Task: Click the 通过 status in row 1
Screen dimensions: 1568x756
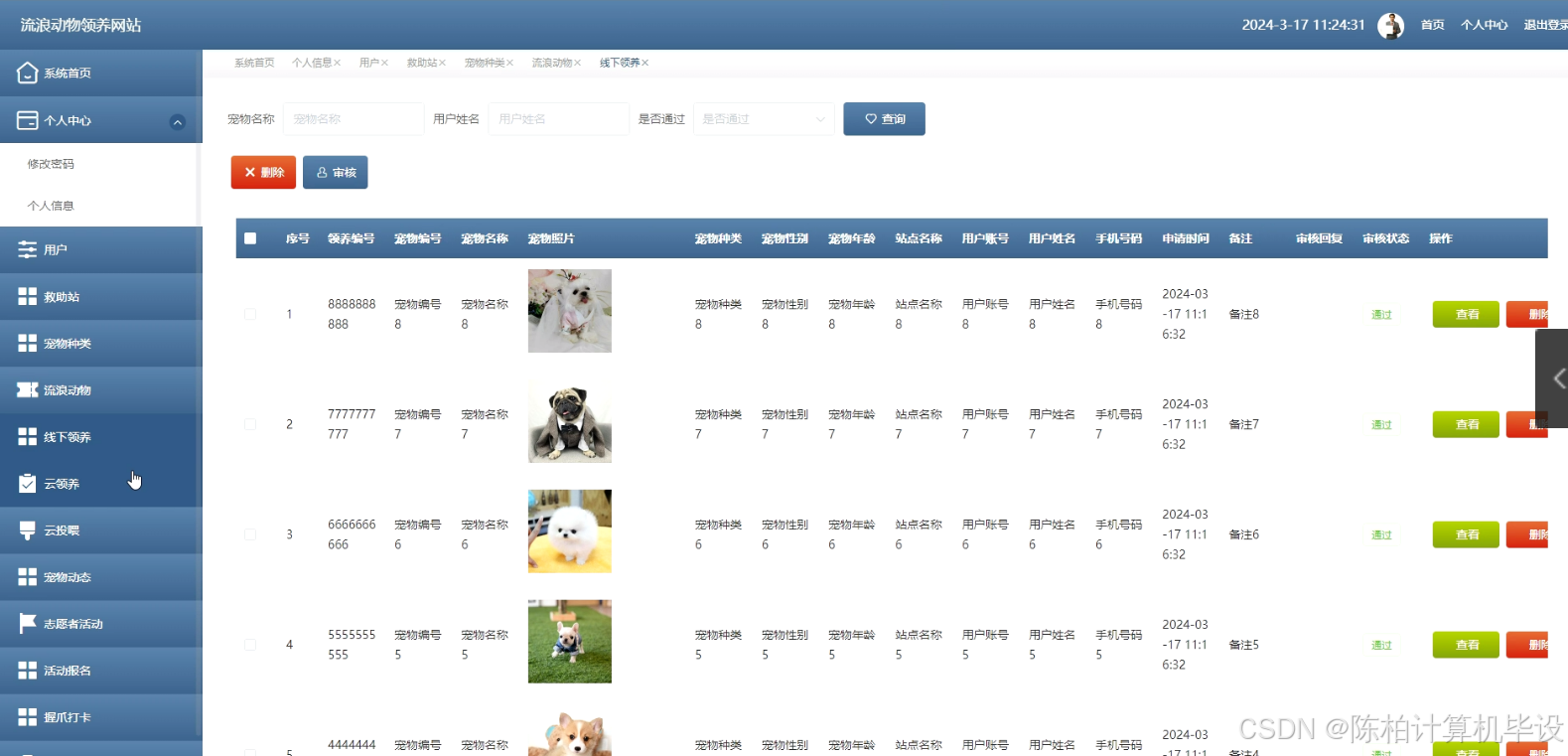Action: coord(1381,314)
